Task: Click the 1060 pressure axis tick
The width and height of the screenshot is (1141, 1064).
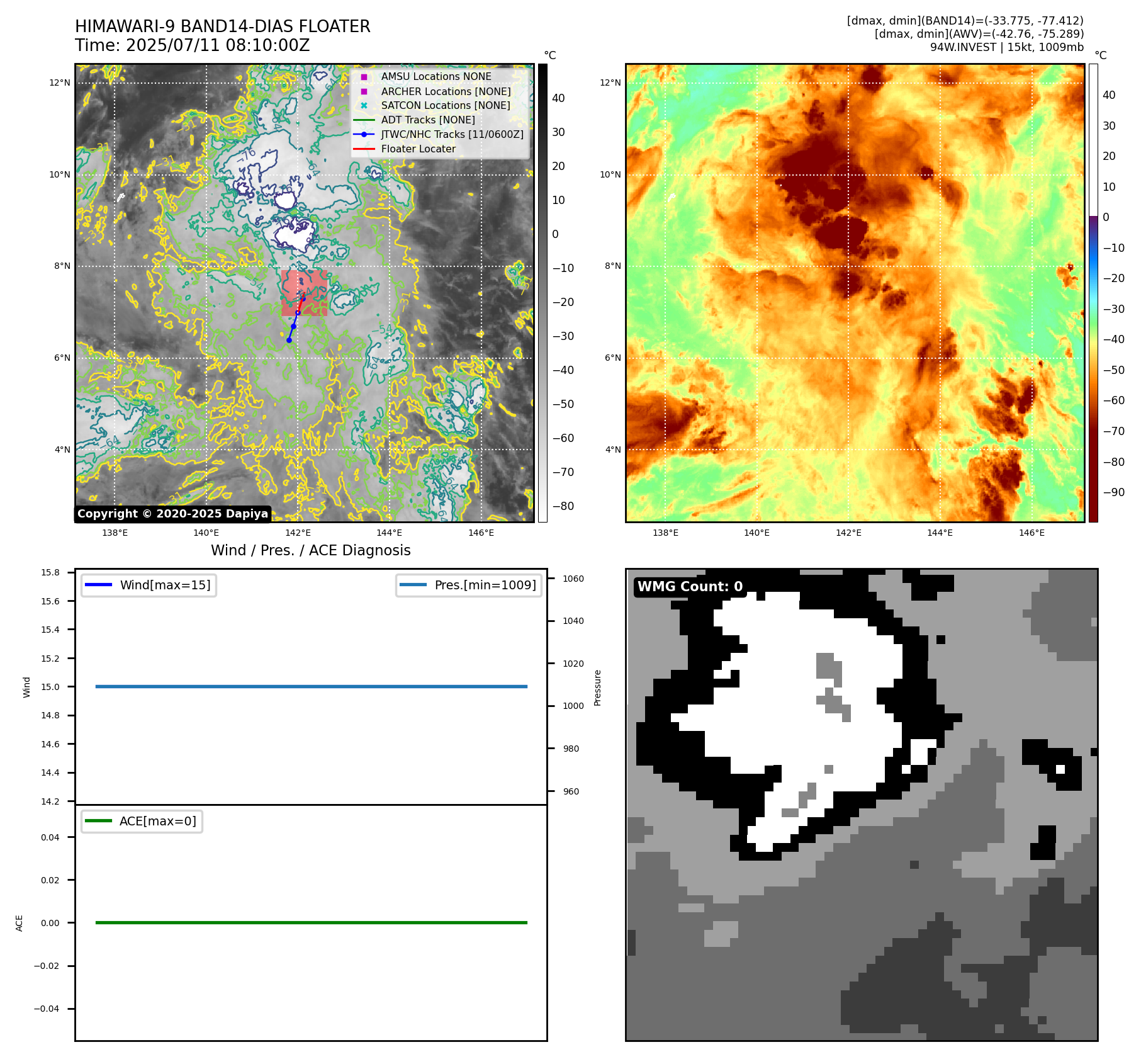Action: tap(573, 579)
